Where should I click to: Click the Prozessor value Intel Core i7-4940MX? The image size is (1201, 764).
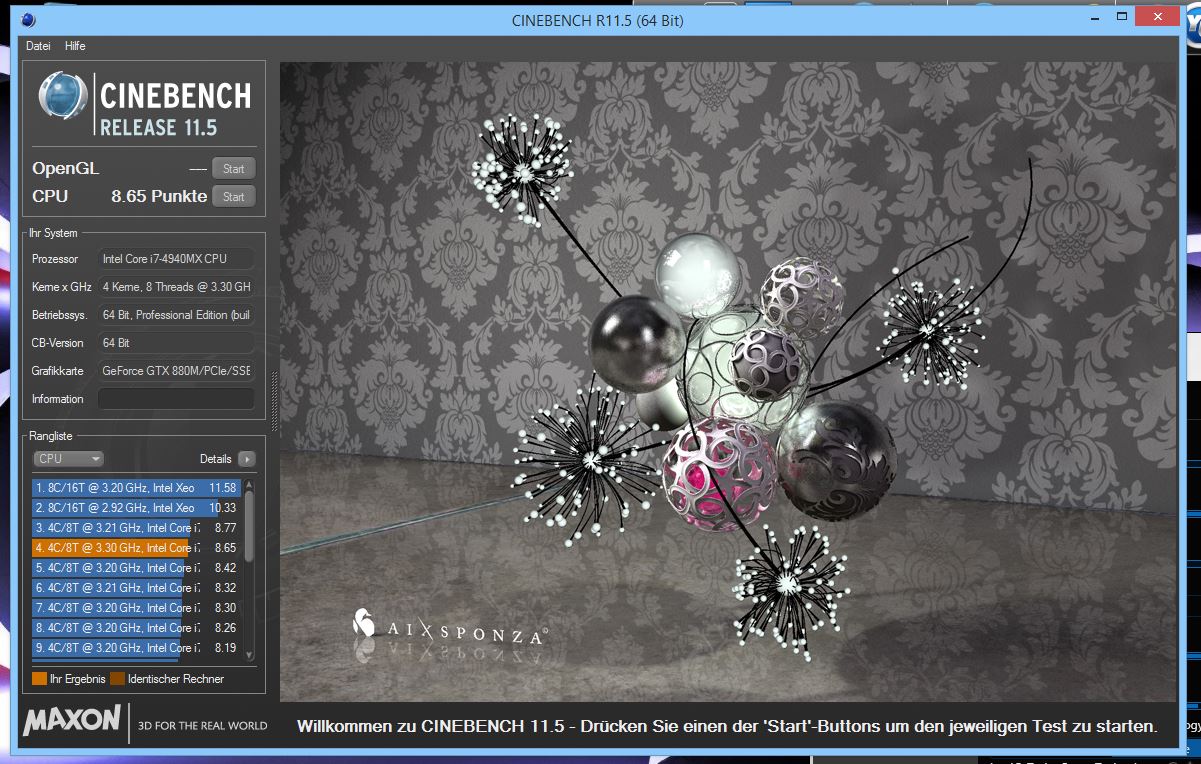coord(176,259)
